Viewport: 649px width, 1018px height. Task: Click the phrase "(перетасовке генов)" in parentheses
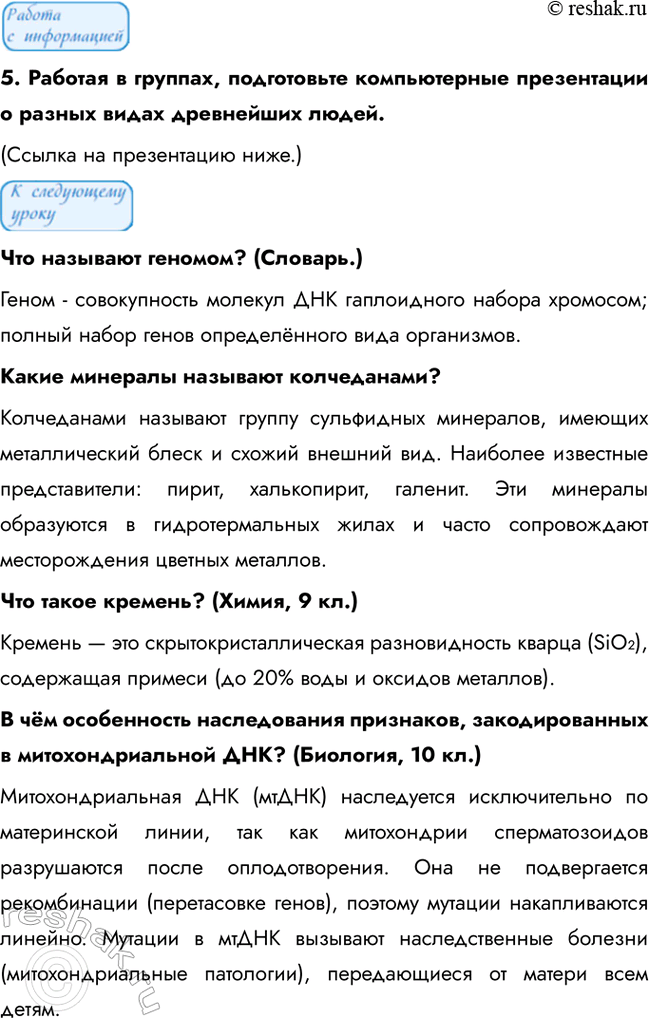tap(240, 904)
